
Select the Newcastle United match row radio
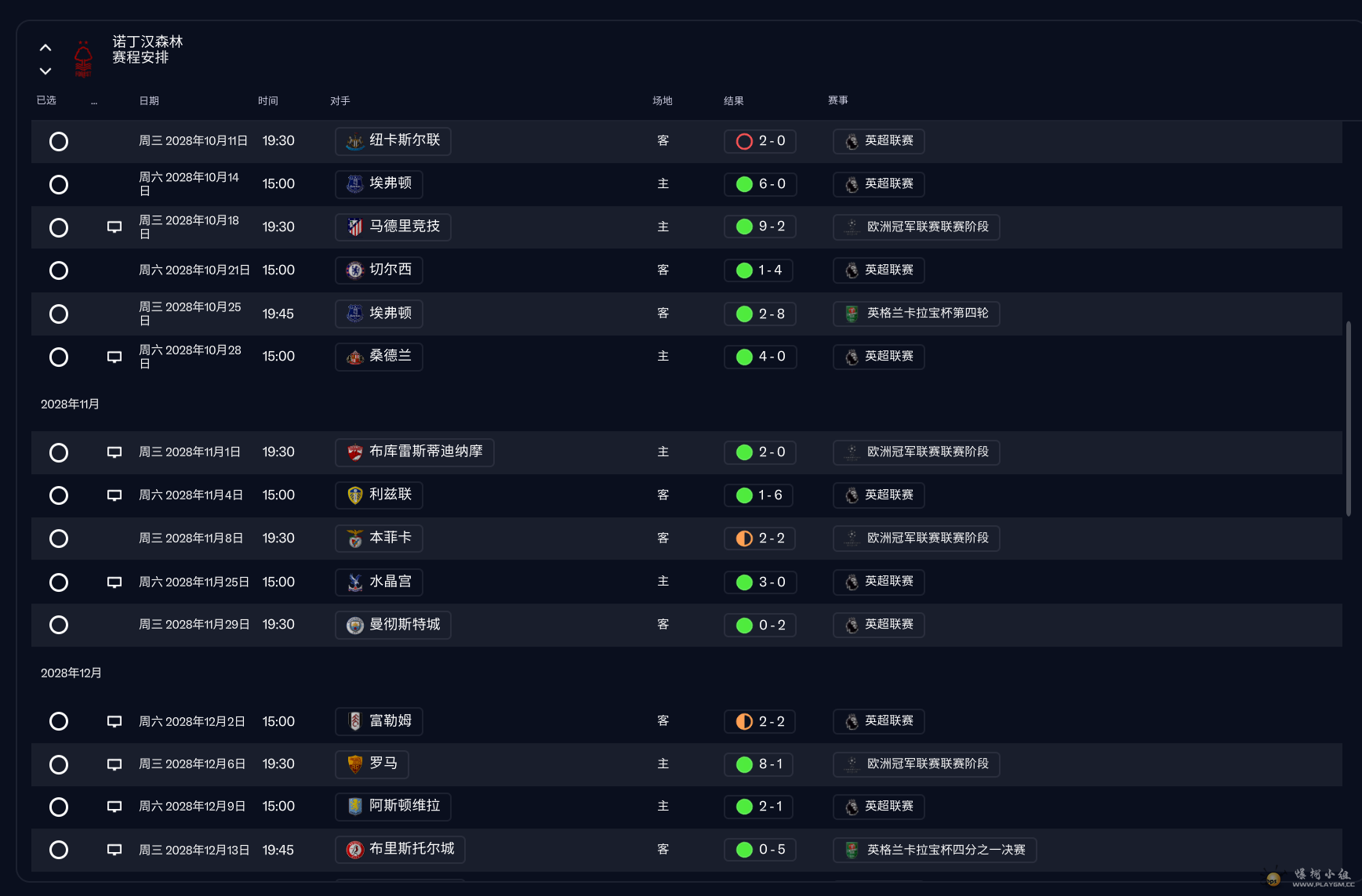pos(59,141)
